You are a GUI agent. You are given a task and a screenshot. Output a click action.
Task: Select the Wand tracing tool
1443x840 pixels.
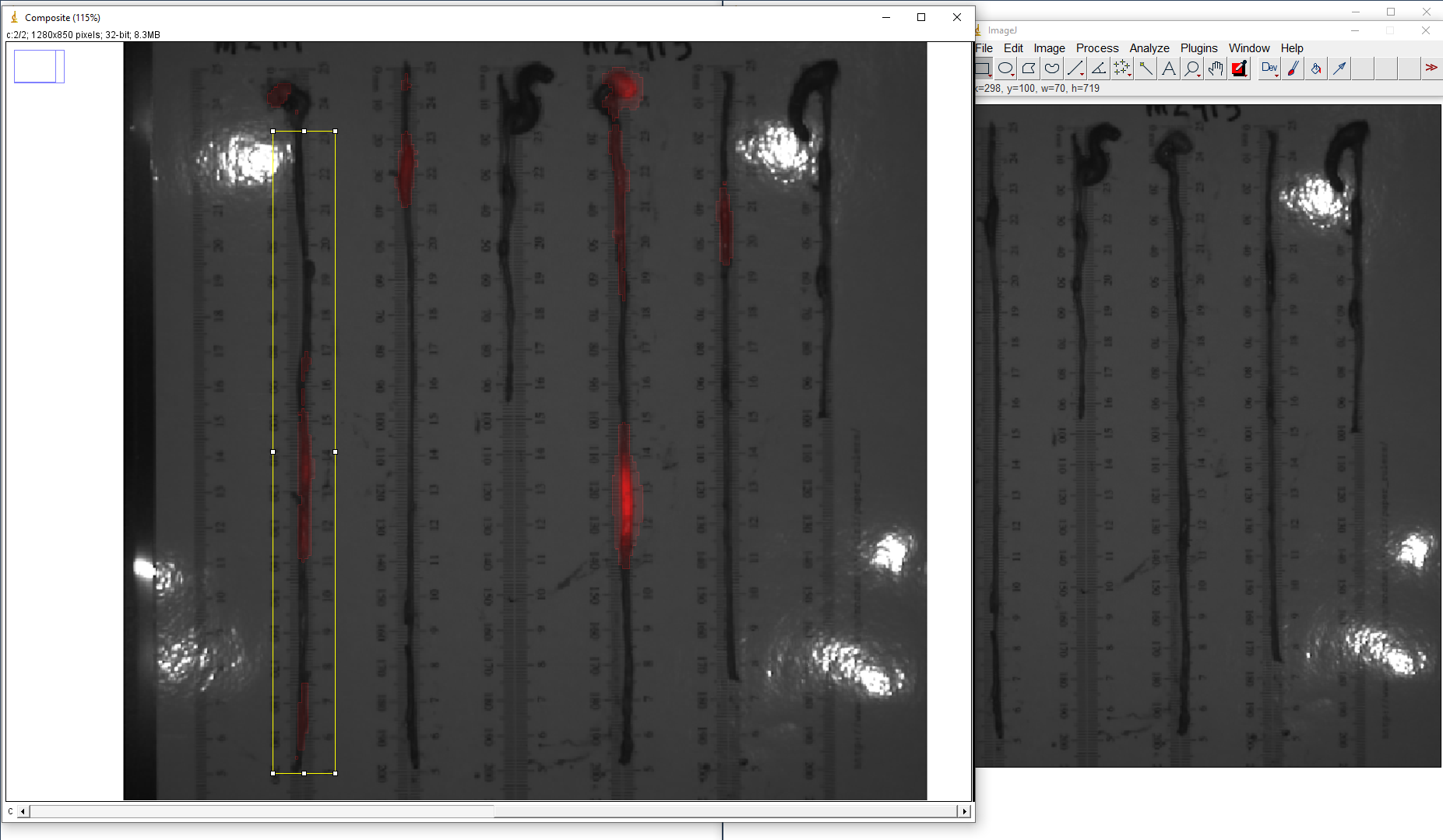[x=1146, y=69]
